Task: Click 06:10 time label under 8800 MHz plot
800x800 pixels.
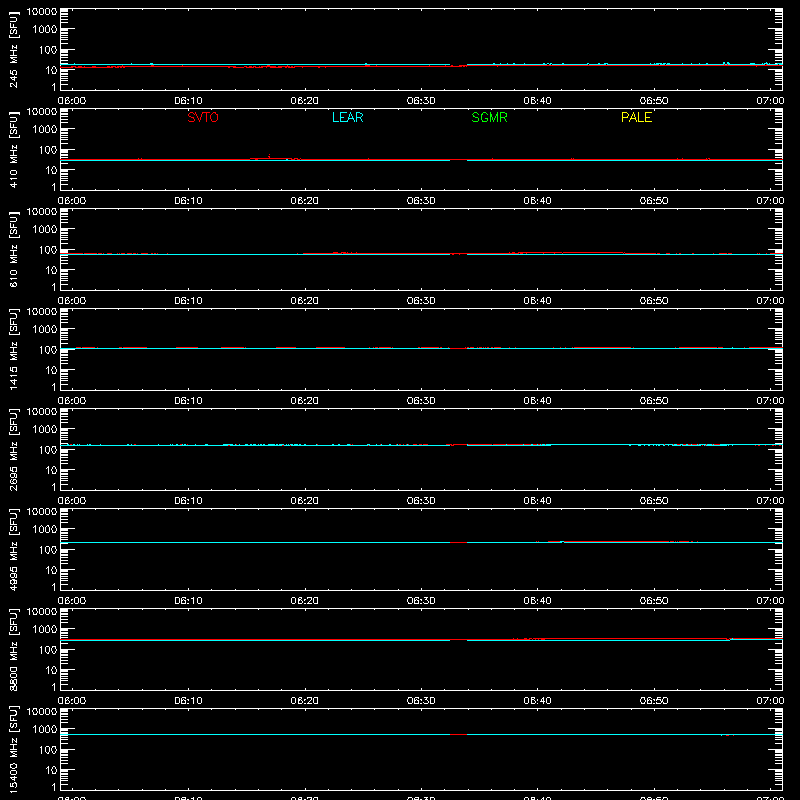Action: pos(188,701)
